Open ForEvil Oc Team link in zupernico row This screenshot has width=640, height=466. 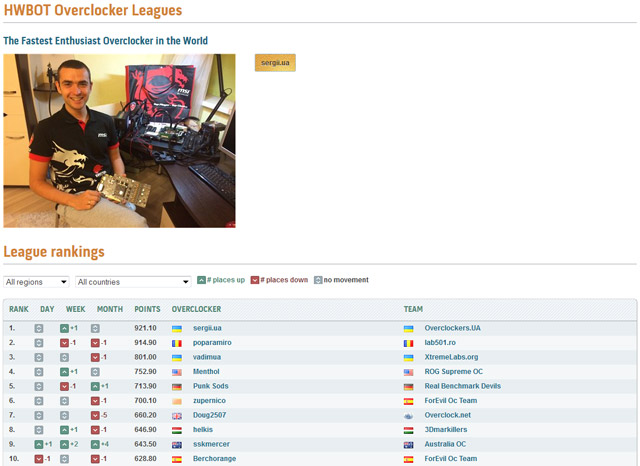tap(451, 401)
